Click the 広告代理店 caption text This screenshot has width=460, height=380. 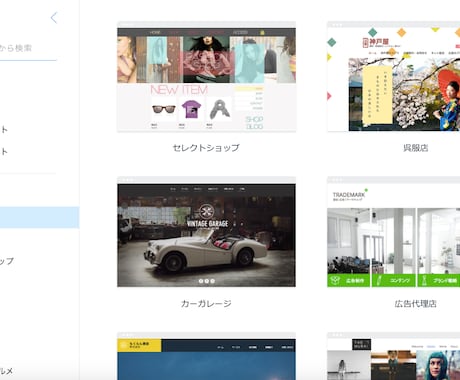(416, 303)
